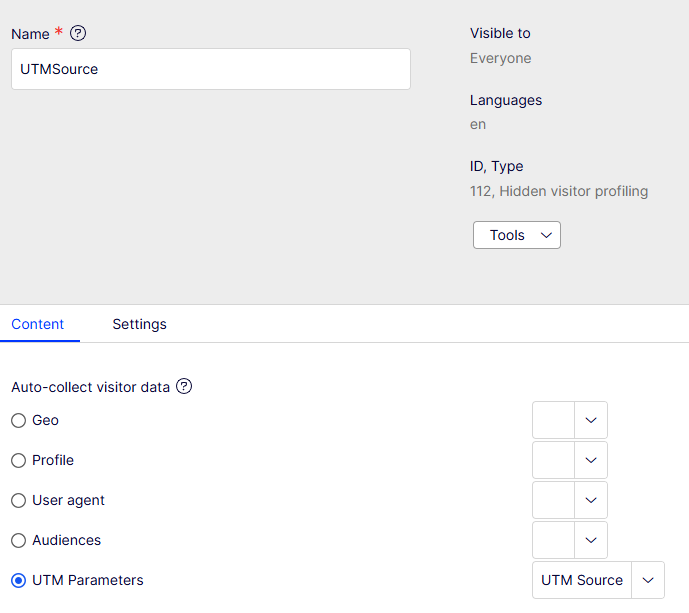Choose the User agent radio option
The image size is (689, 613).
[18, 501]
